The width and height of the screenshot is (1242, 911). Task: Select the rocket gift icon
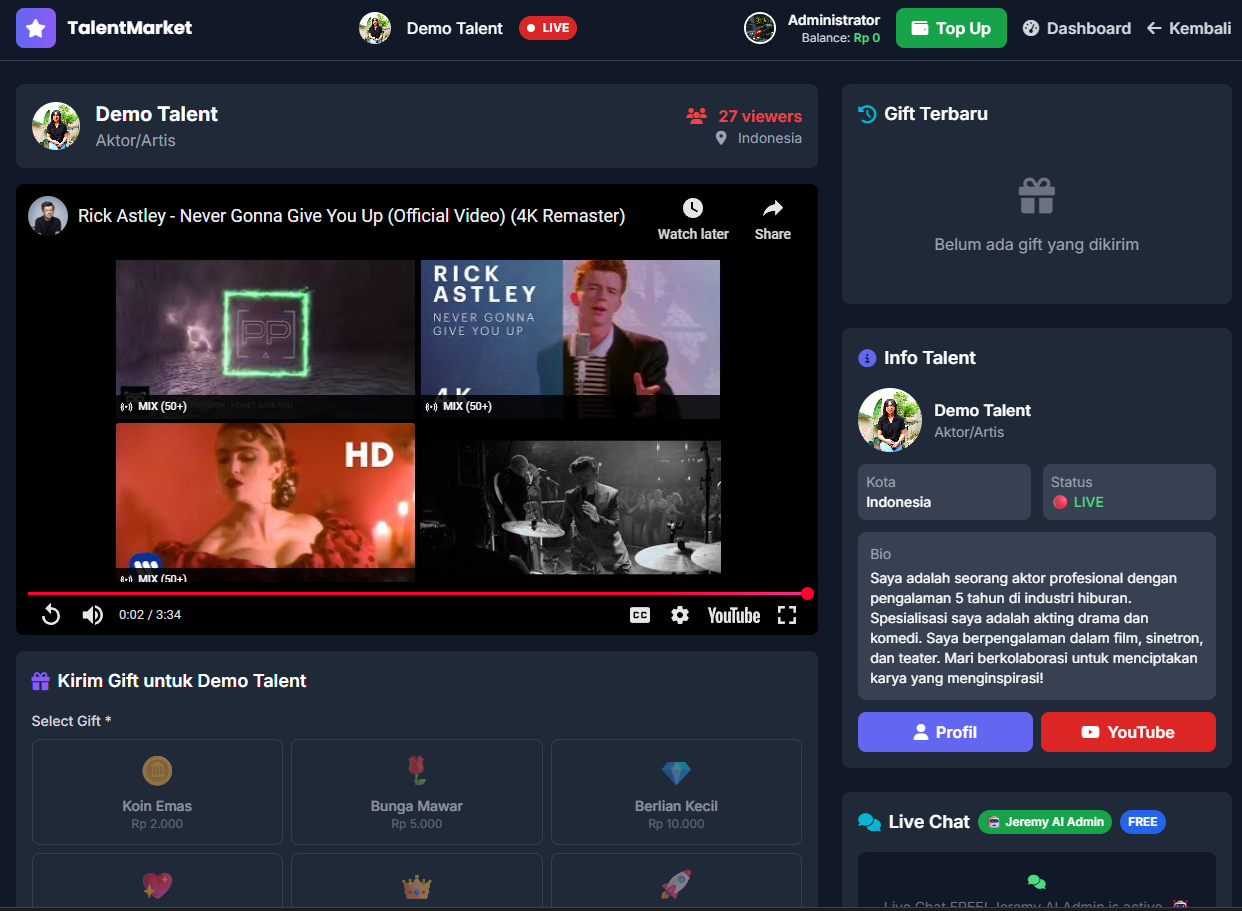[676, 886]
